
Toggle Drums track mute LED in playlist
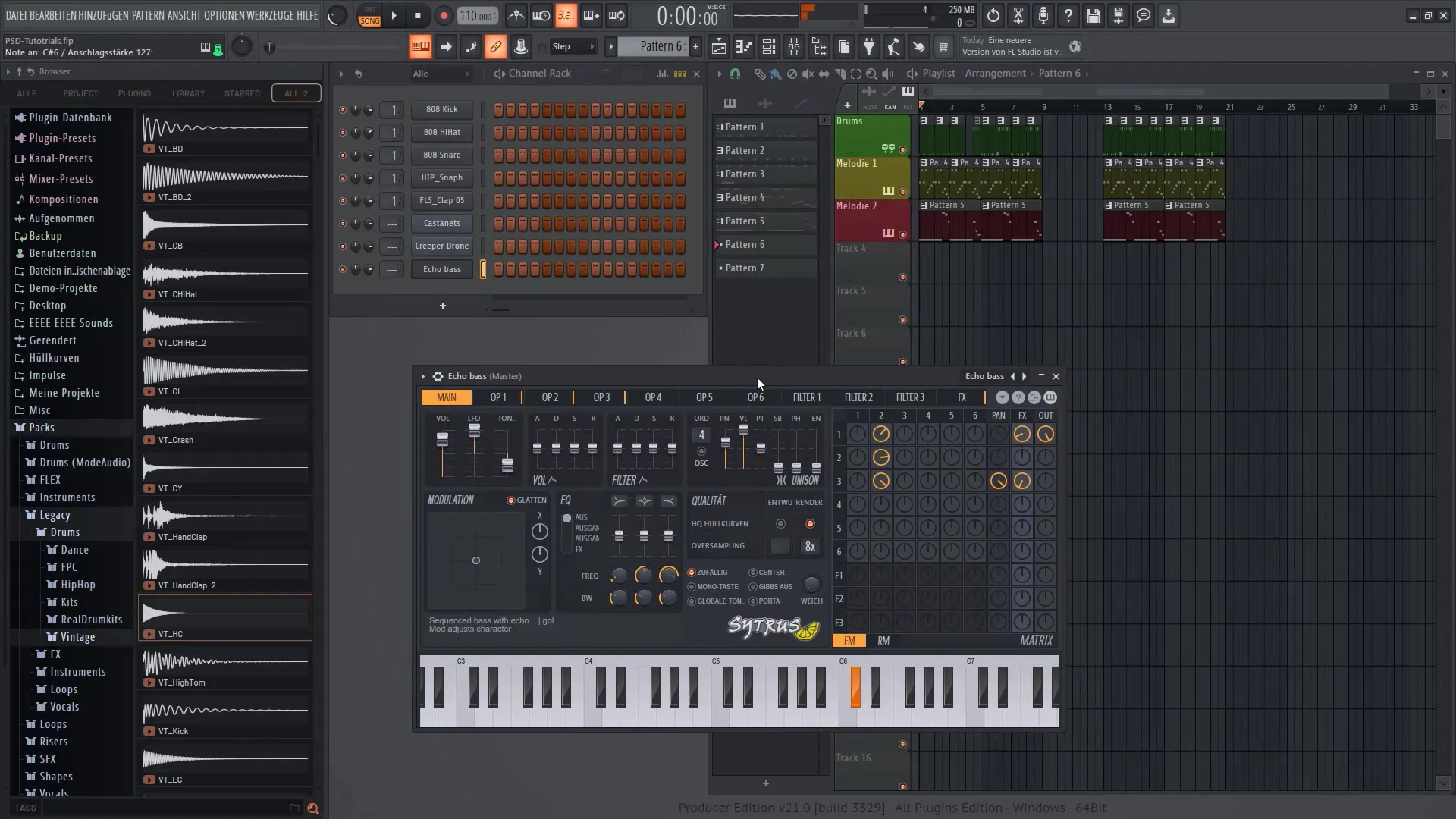point(902,150)
